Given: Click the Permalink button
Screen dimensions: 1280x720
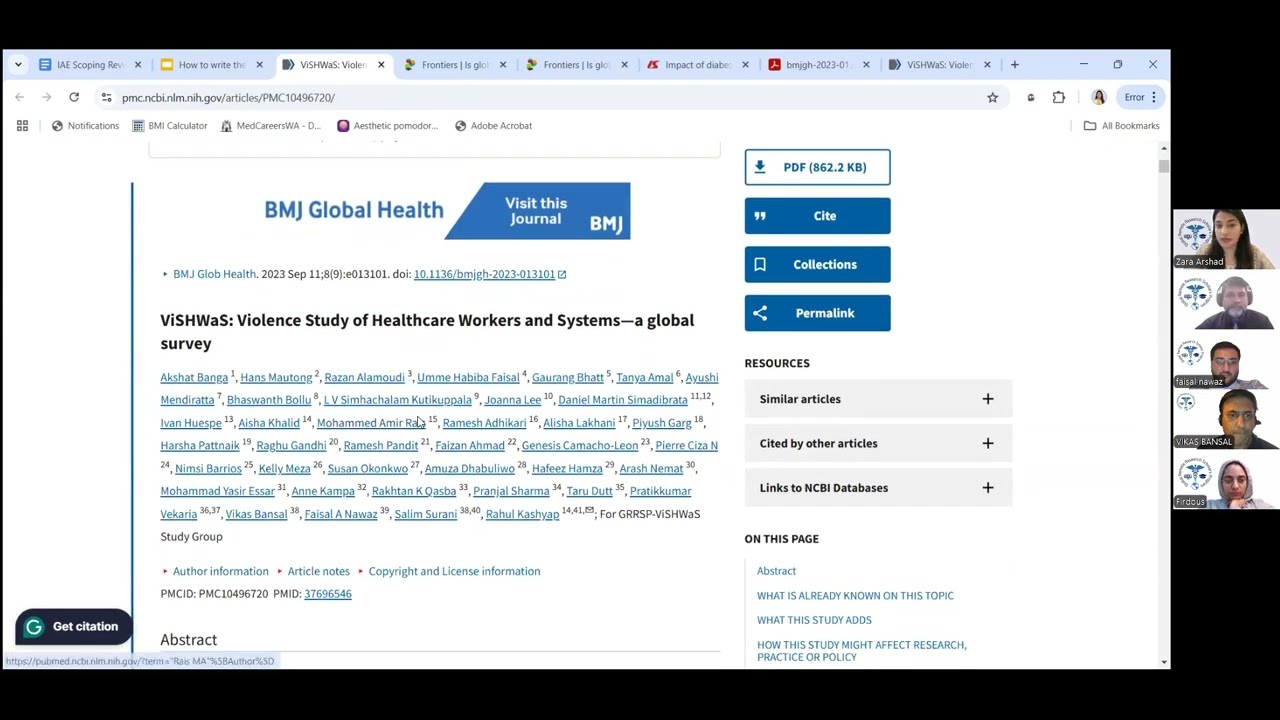Looking at the screenshot, I should point(817,313).
